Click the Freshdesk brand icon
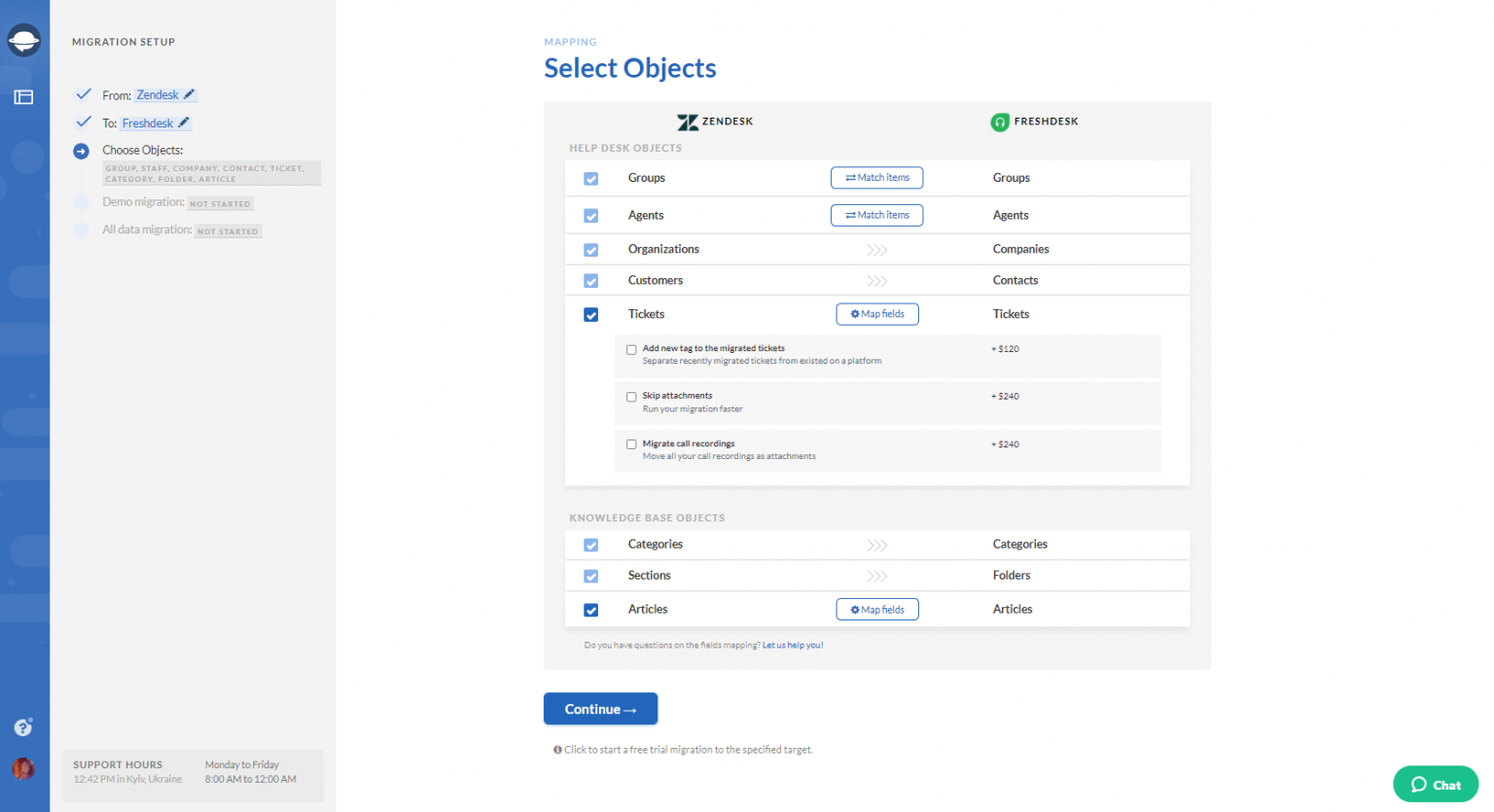Image resolution: width=1494 pixels, height=812 pixels. coord(1000,122)
